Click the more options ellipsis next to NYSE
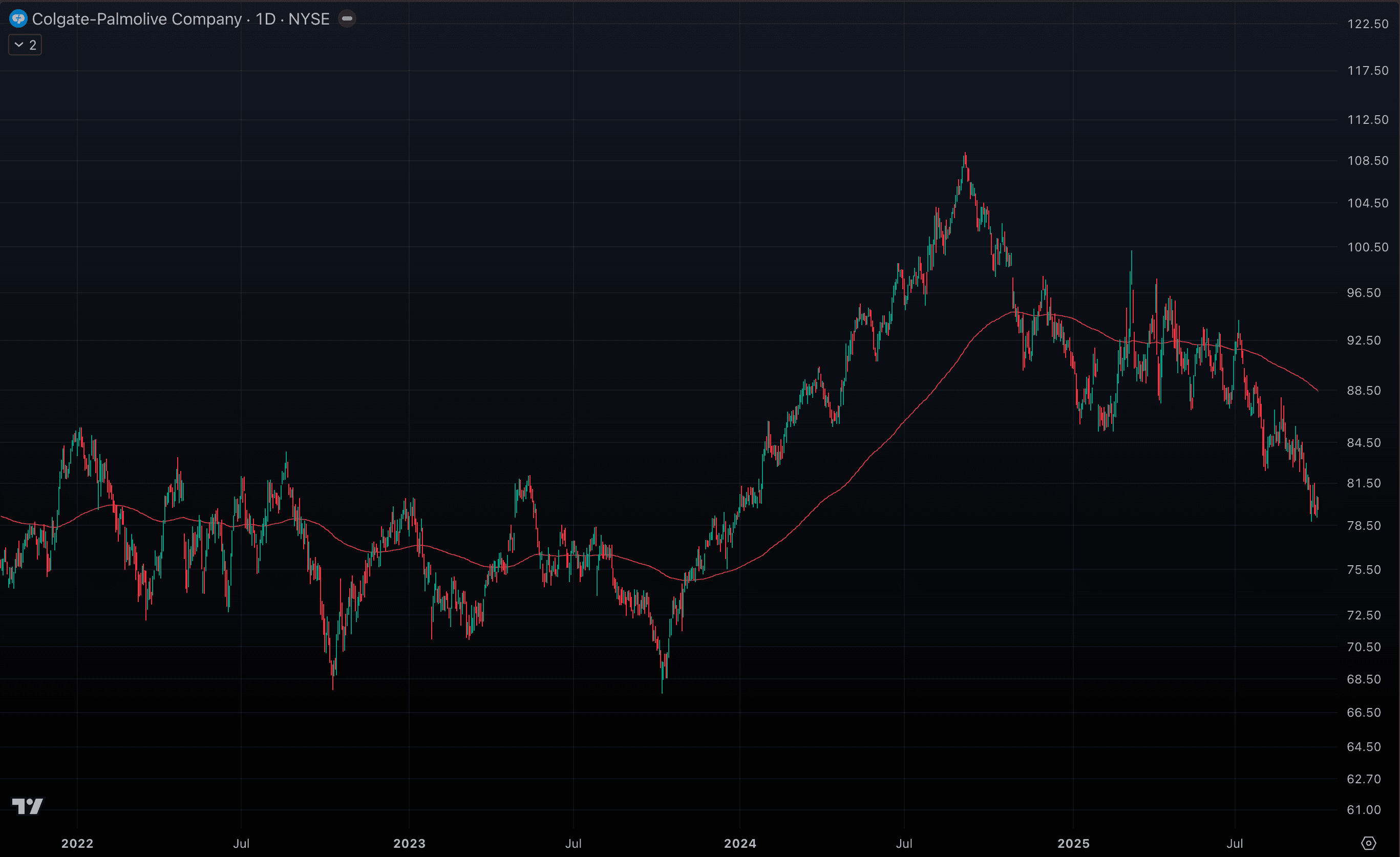Viewport: 1400px width, 857px height. (x=347, y=18)
